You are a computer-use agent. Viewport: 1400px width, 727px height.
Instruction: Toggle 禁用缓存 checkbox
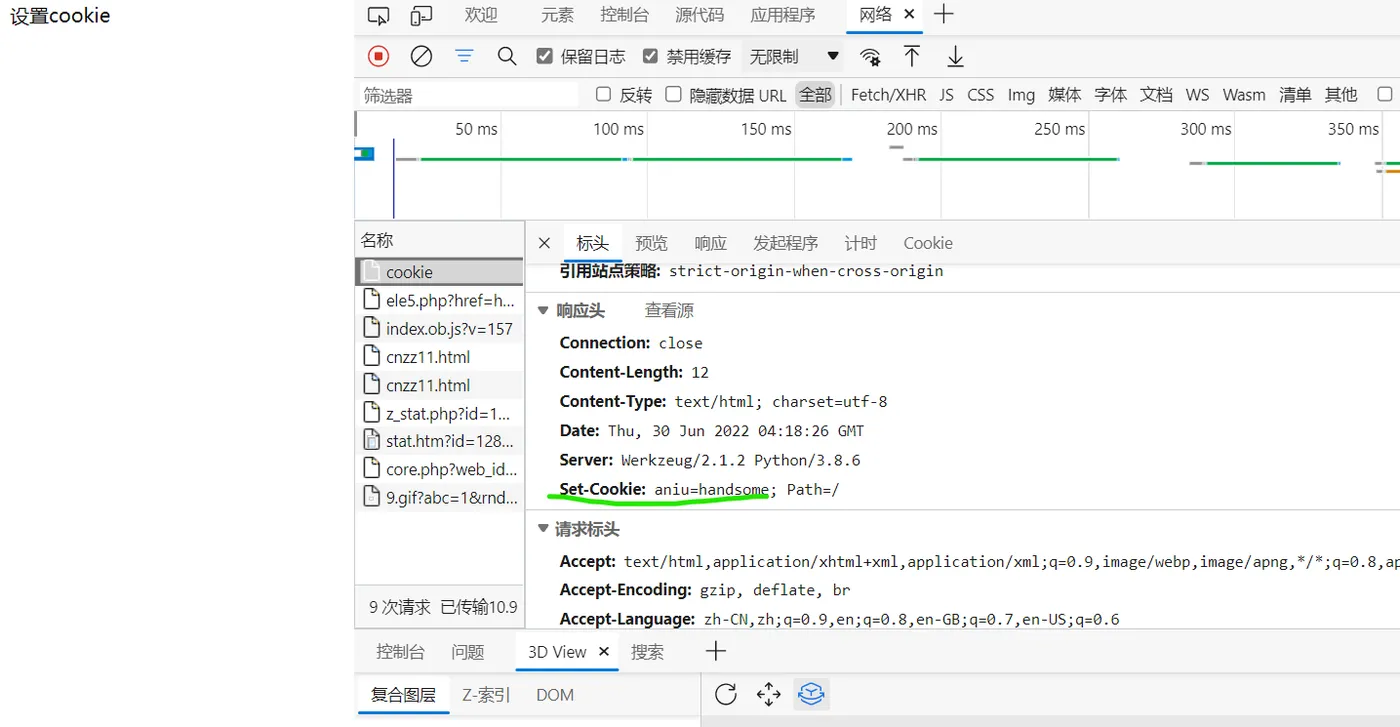650,56
